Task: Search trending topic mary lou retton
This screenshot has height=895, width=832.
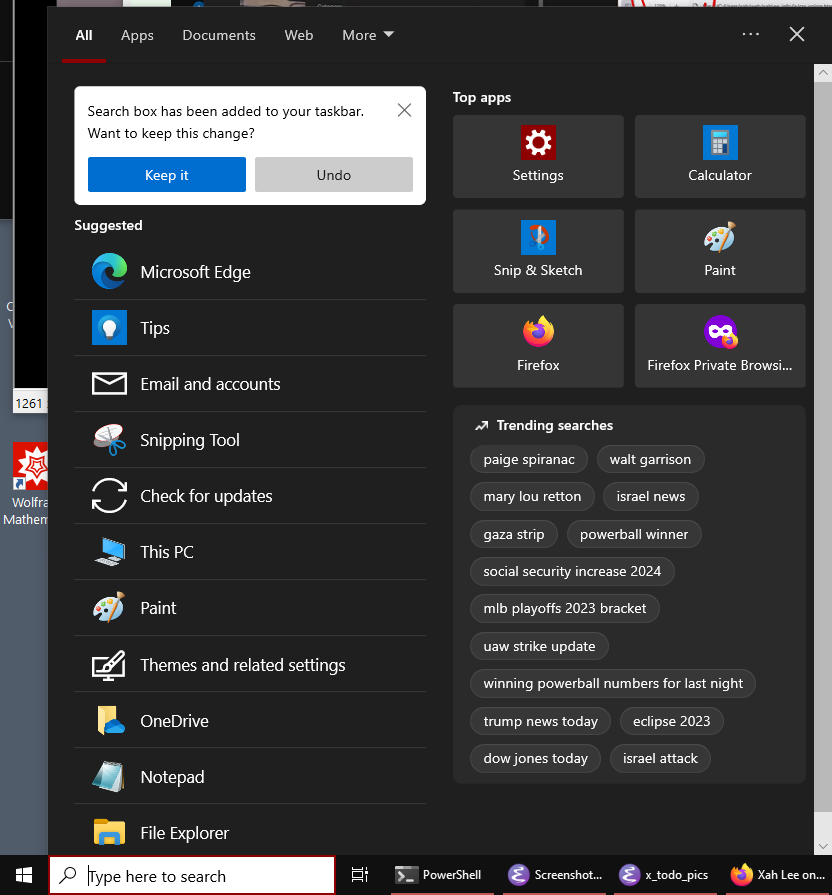Action: tap(532, 496)
